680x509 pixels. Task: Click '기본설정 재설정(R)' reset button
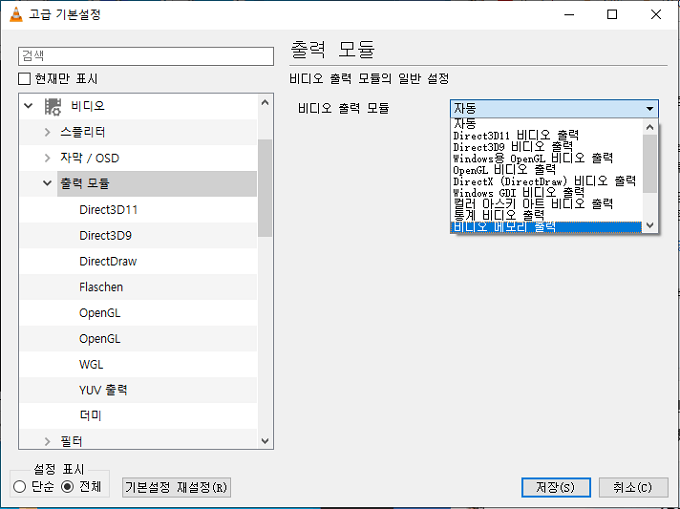176,487
